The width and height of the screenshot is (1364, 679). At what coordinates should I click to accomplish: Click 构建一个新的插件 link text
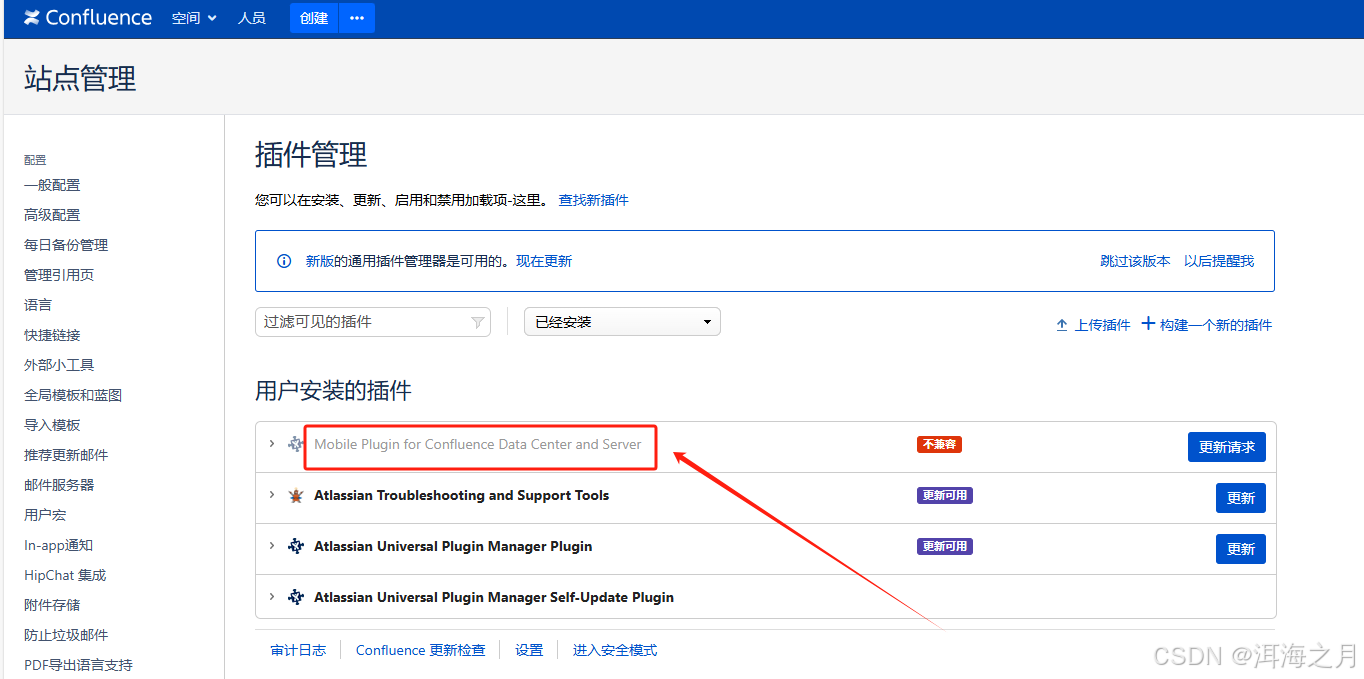tap(1216, 325)
